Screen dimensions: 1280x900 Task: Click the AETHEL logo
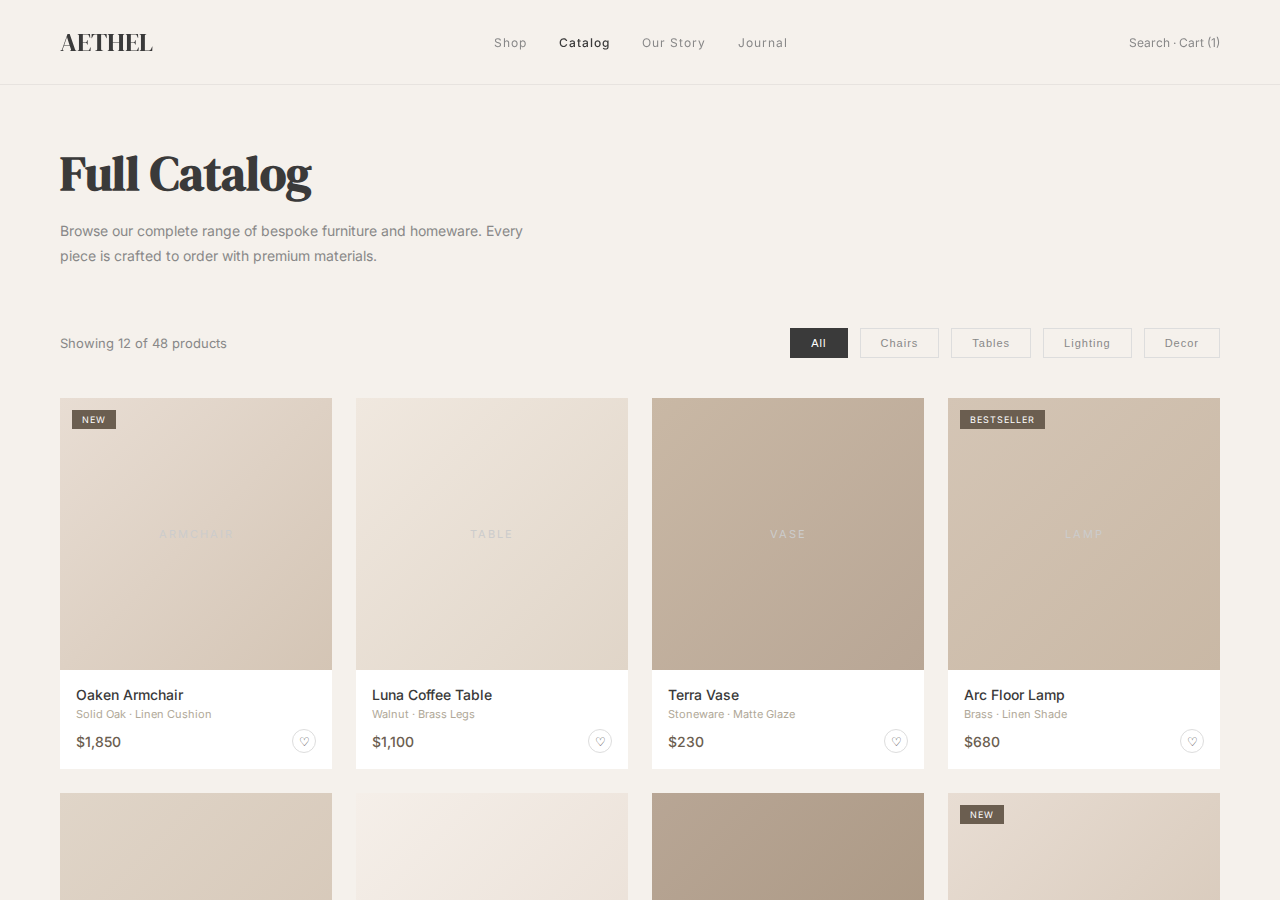tap(106, 42)
